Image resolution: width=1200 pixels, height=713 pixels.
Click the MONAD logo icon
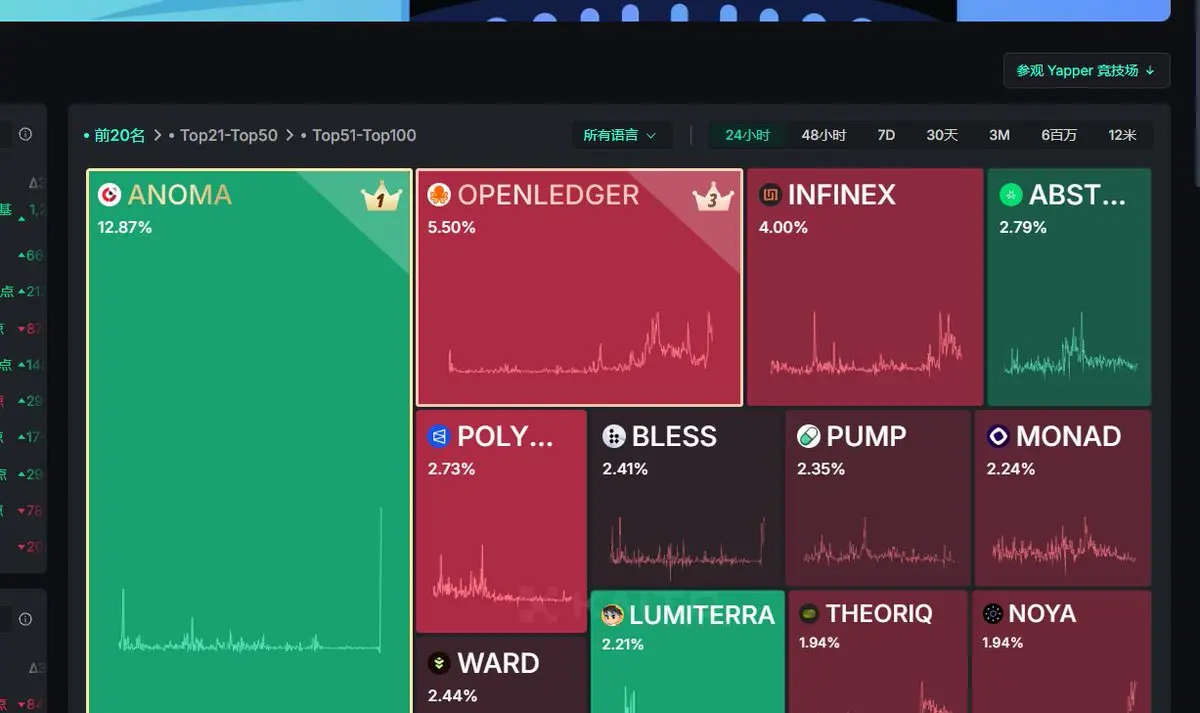click(x=998, y=436)
